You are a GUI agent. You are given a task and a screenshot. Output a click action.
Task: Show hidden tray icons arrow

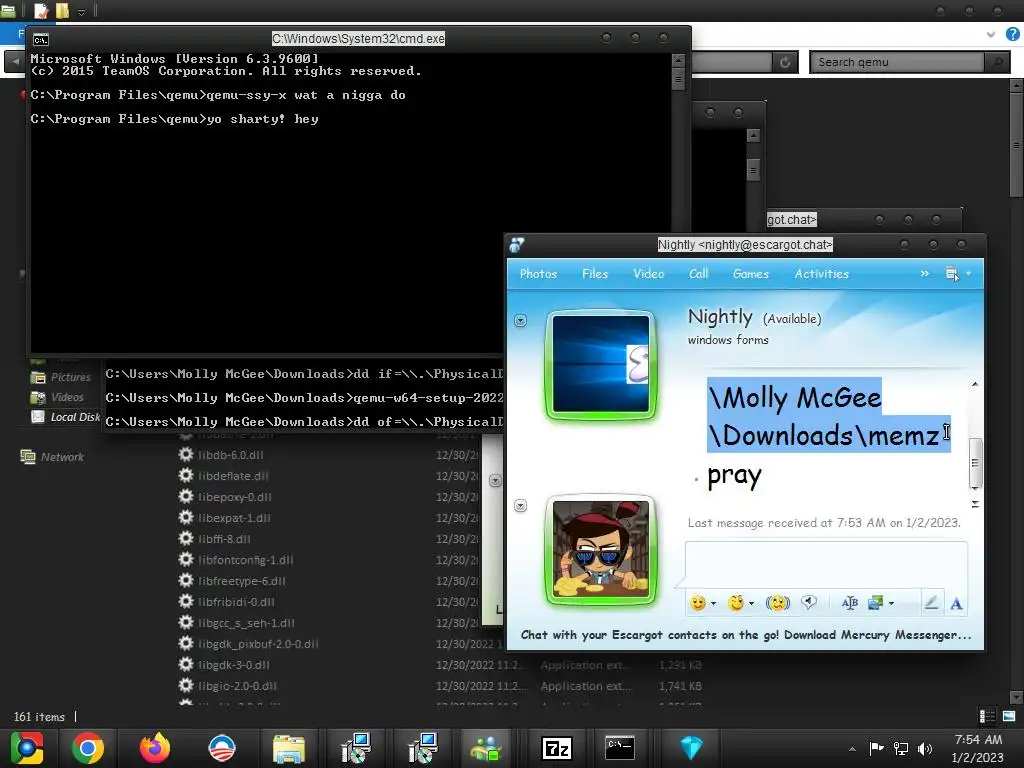pyautogui.click(x=852, y=749)
